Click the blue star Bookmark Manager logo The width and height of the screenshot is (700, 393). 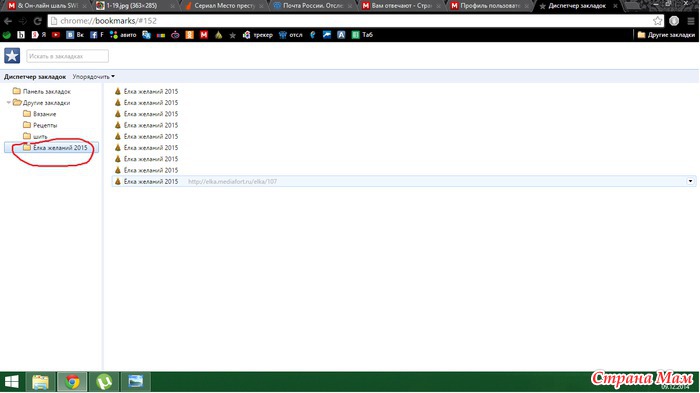tap(12, 56)
